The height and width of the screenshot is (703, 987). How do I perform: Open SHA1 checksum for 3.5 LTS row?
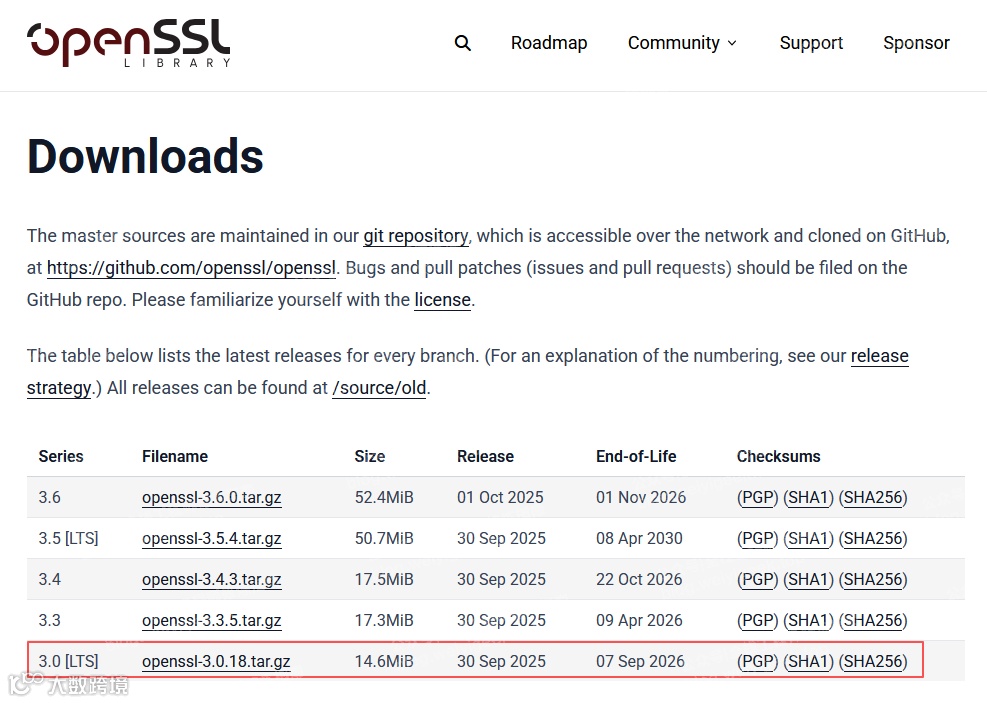(x=808, y=539)
